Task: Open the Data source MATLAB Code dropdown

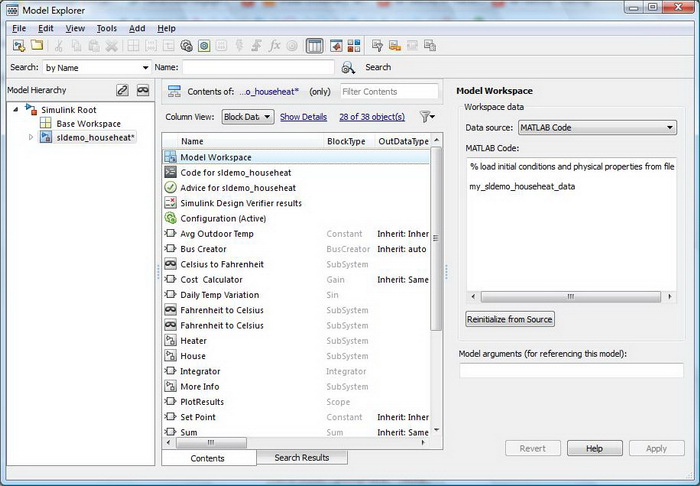Action: coord(597,128)
